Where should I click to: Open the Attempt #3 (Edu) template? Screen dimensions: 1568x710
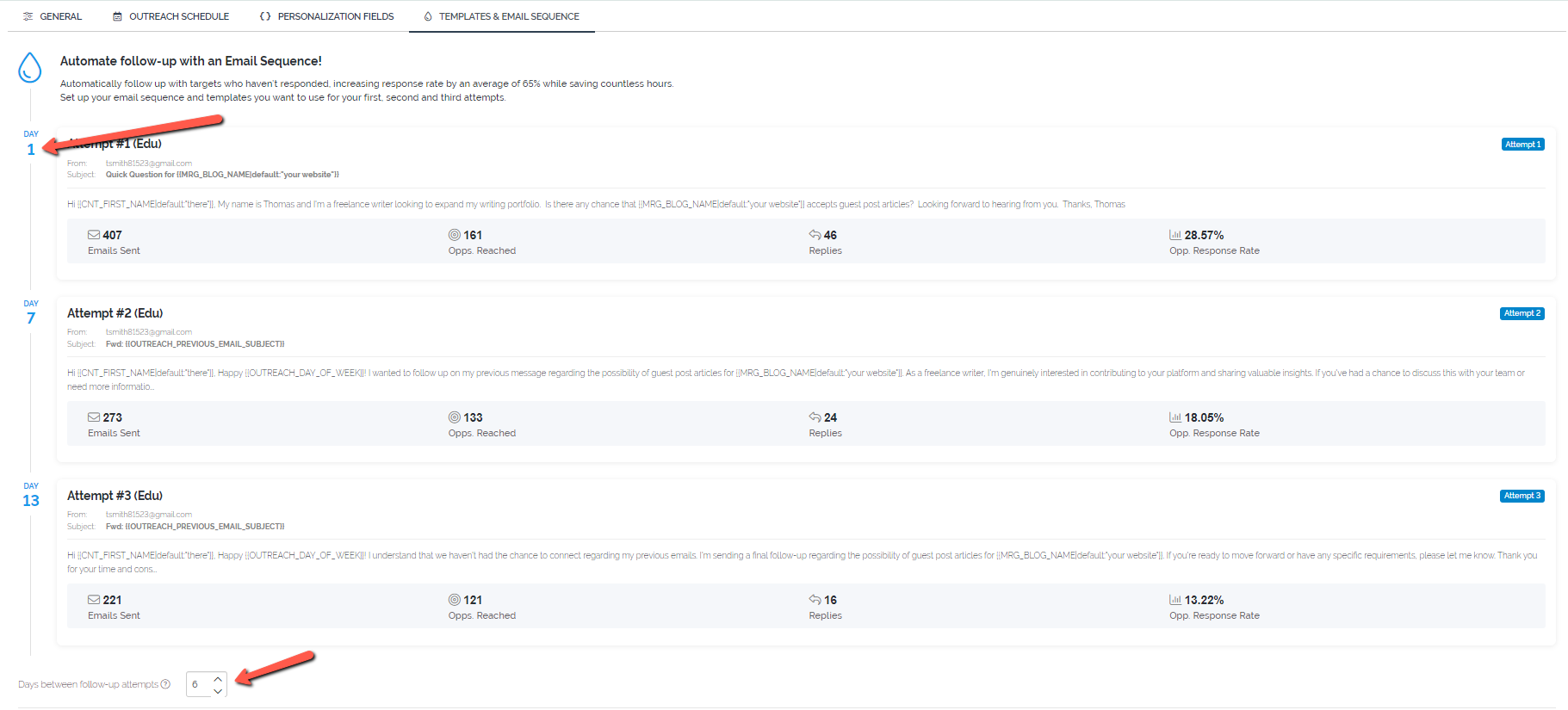115,496
